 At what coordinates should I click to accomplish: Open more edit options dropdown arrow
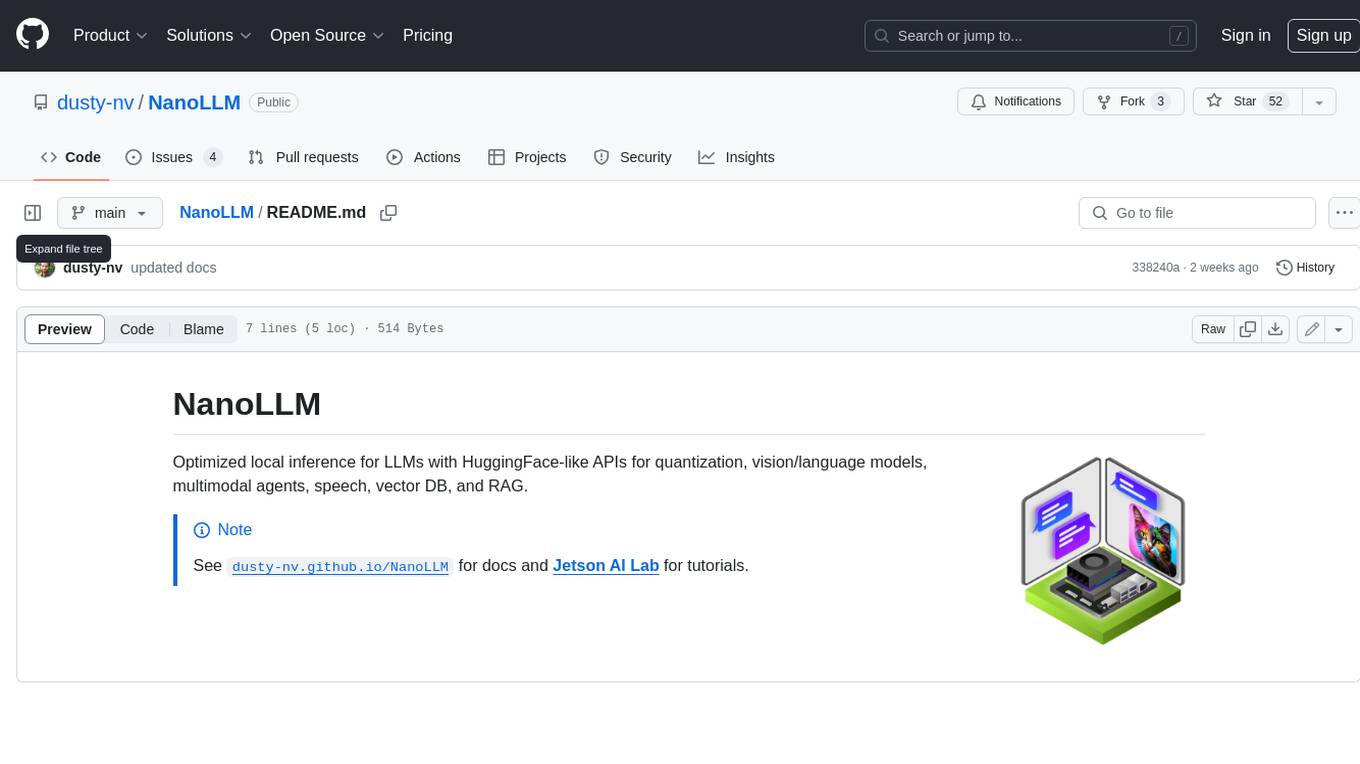(1340, 329)
